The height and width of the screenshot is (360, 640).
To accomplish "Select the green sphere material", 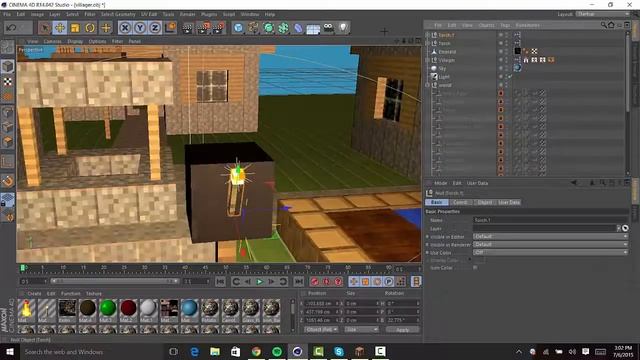I will pos(108,309).
